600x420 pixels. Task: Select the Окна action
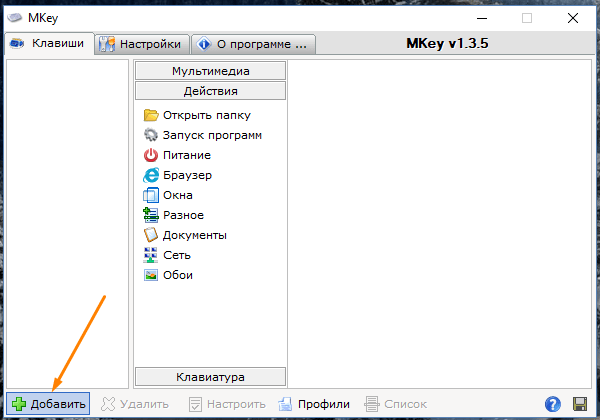(x=178, y=195)
